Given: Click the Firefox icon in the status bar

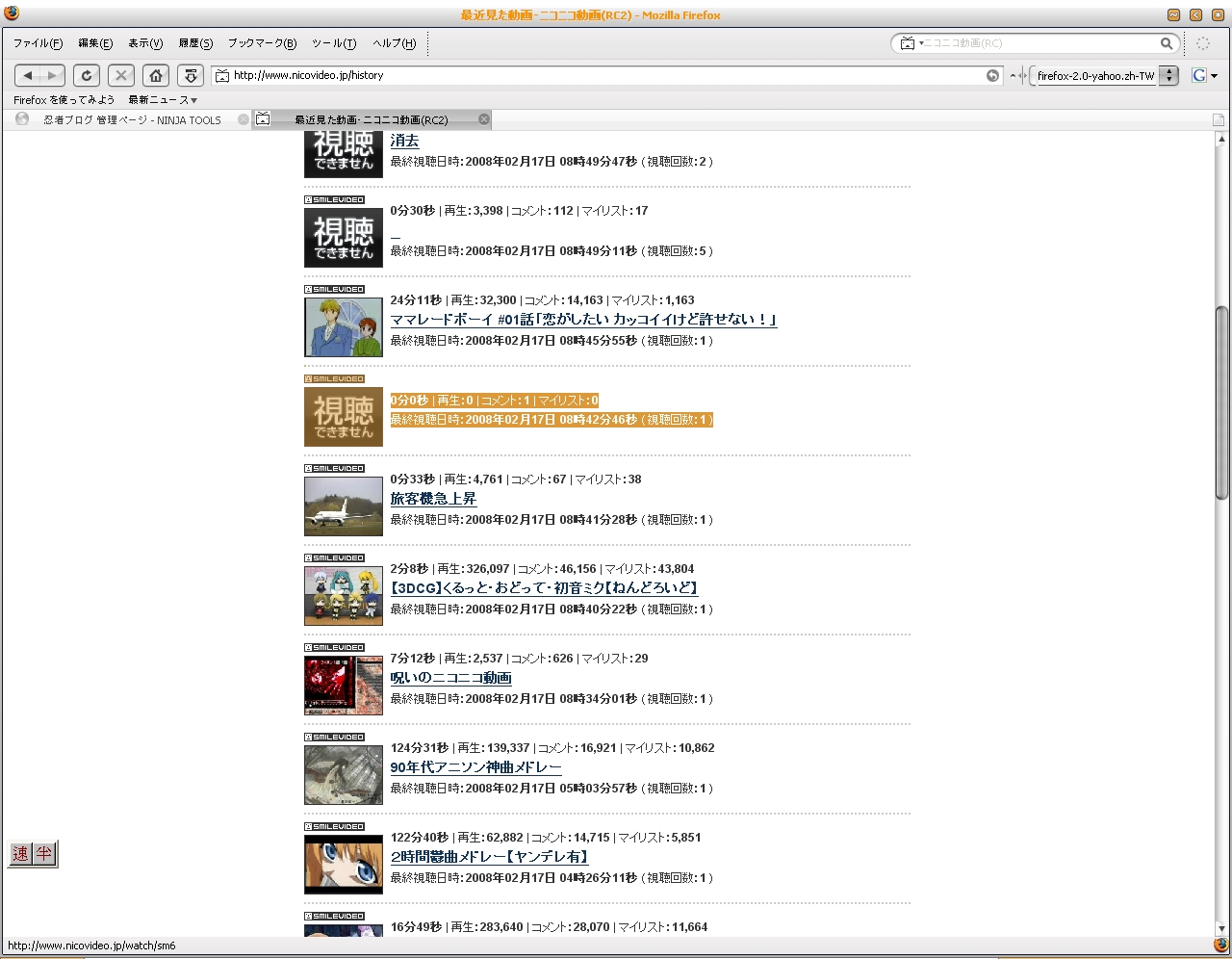Looking at the screenshot, I should (1220, 946).
